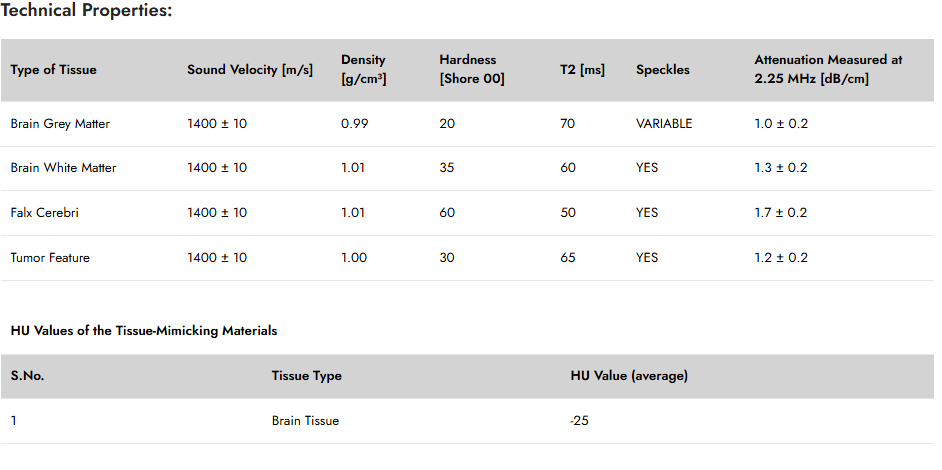The width and height of the screenshot is (942, 470).
Task: Click the HU Values of the Tissue-Mimicking Materials title
Action: pos(144,331)
